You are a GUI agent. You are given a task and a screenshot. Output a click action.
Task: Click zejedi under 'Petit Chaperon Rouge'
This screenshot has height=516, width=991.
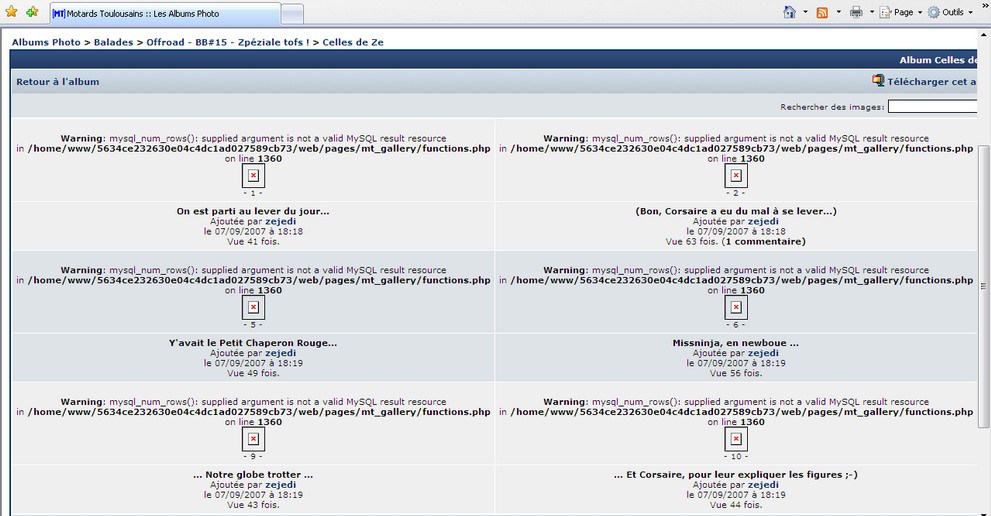pos(281,353)
